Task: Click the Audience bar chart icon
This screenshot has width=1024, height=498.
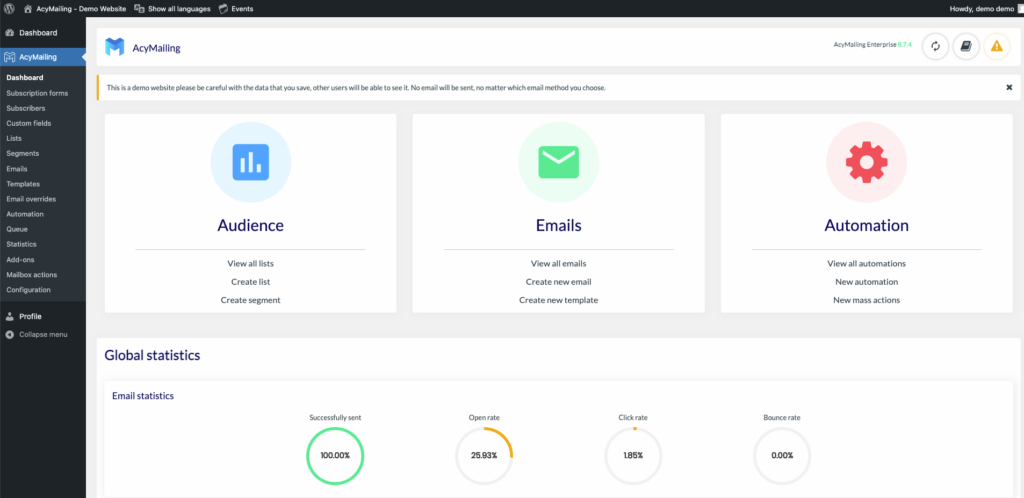Action: pyautogui.click(x=251, y=162)
